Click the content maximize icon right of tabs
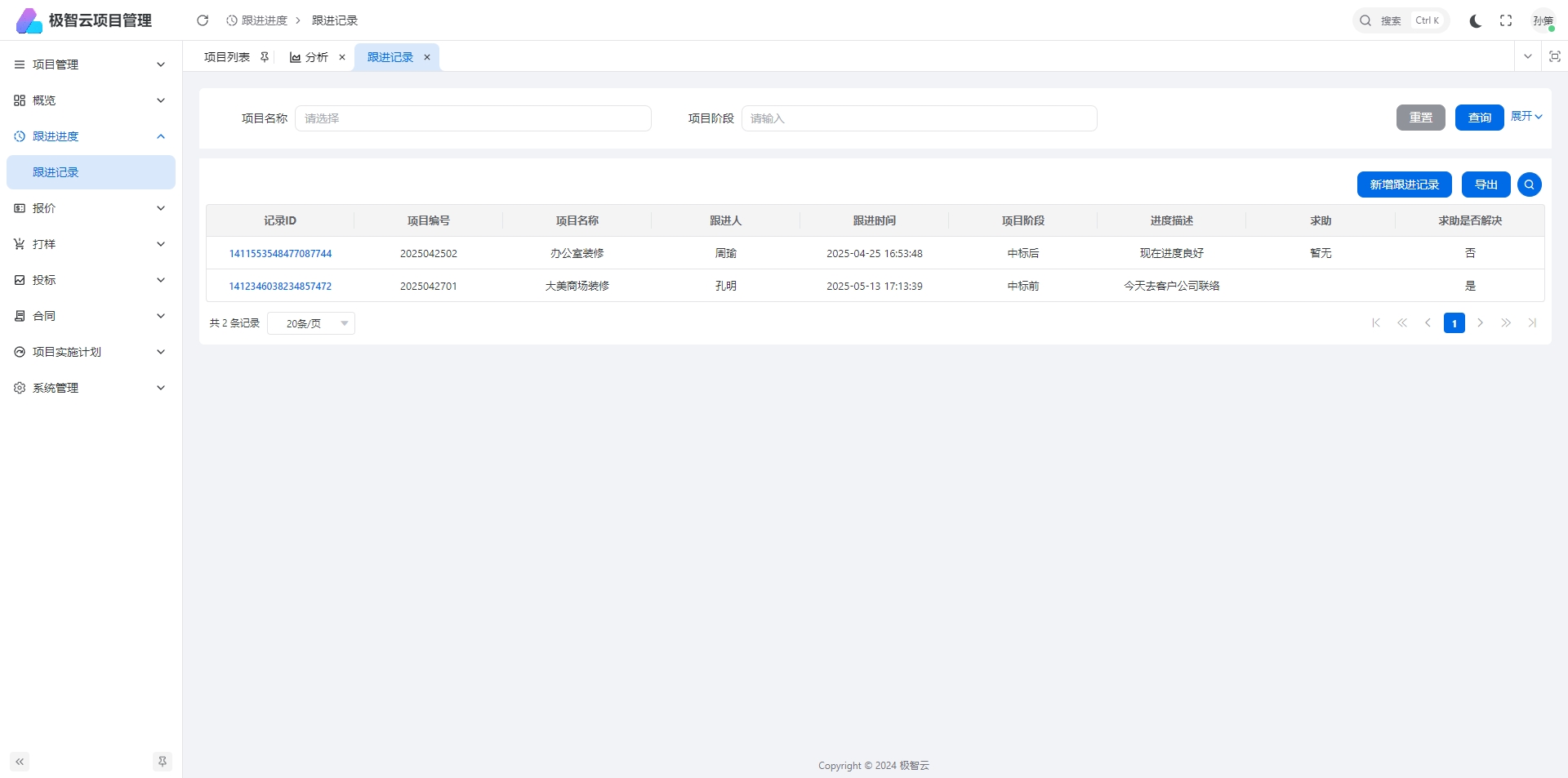The height and width of the screenshot is (778, 1568). click(1554, 56)
